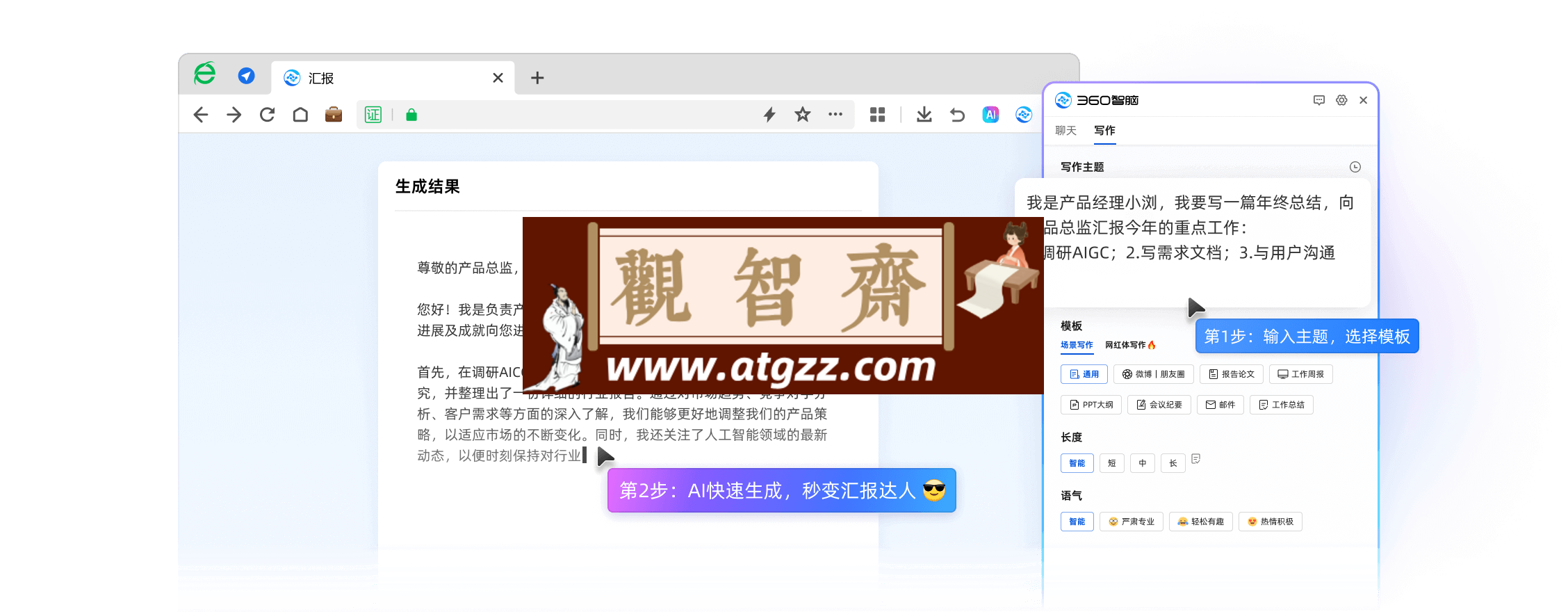
Task: Pick the 邮件 template
Action: point(1220,405)
